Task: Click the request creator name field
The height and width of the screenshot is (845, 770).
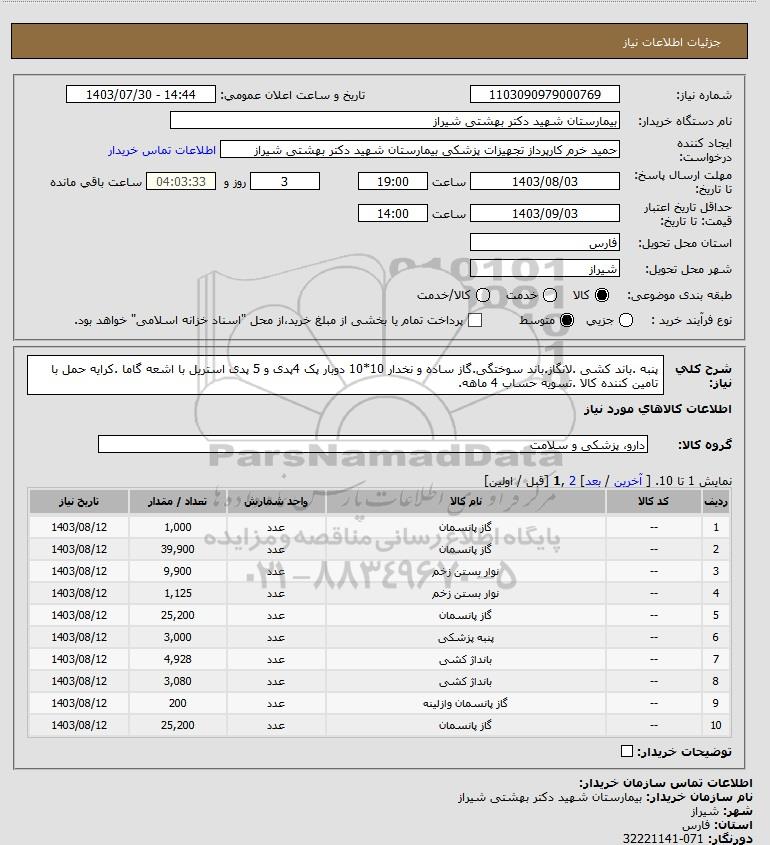Action: tap(420, 149)
